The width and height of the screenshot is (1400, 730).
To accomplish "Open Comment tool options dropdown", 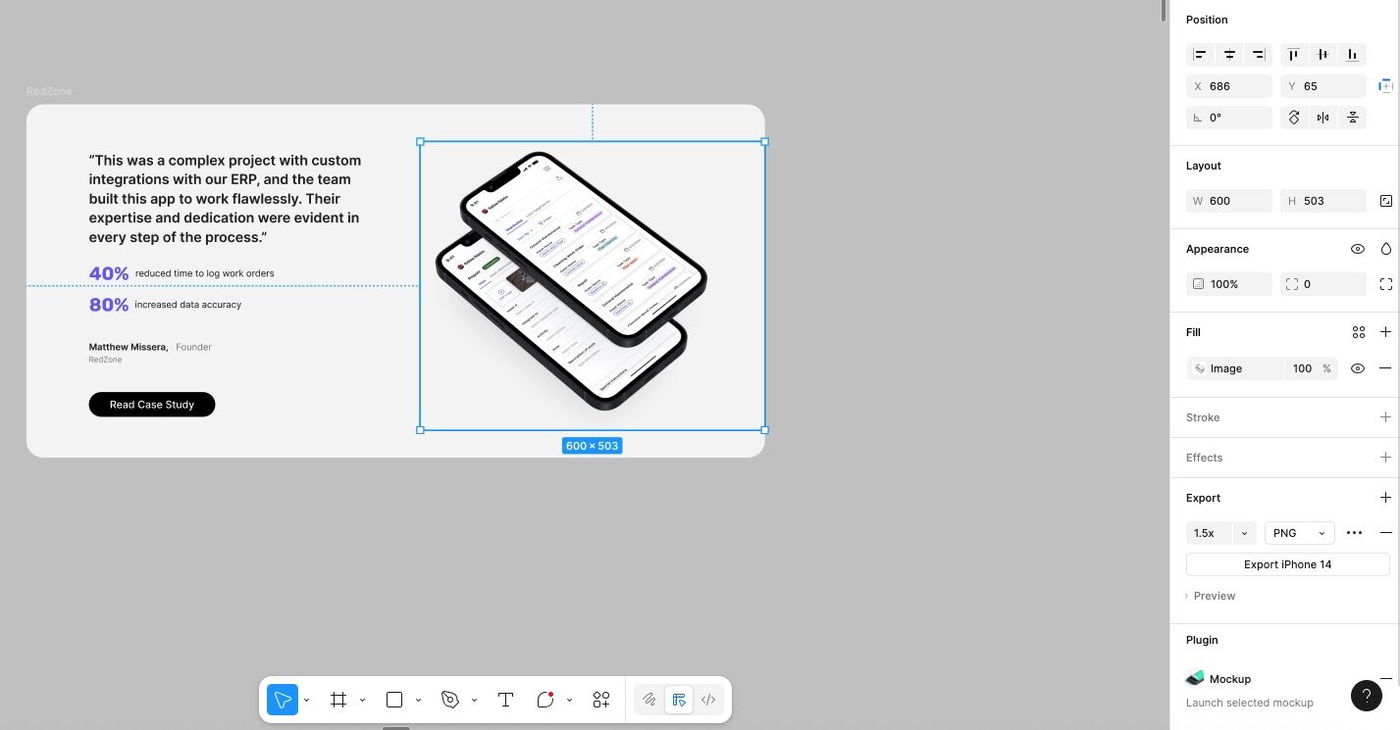I will [569, 700].
